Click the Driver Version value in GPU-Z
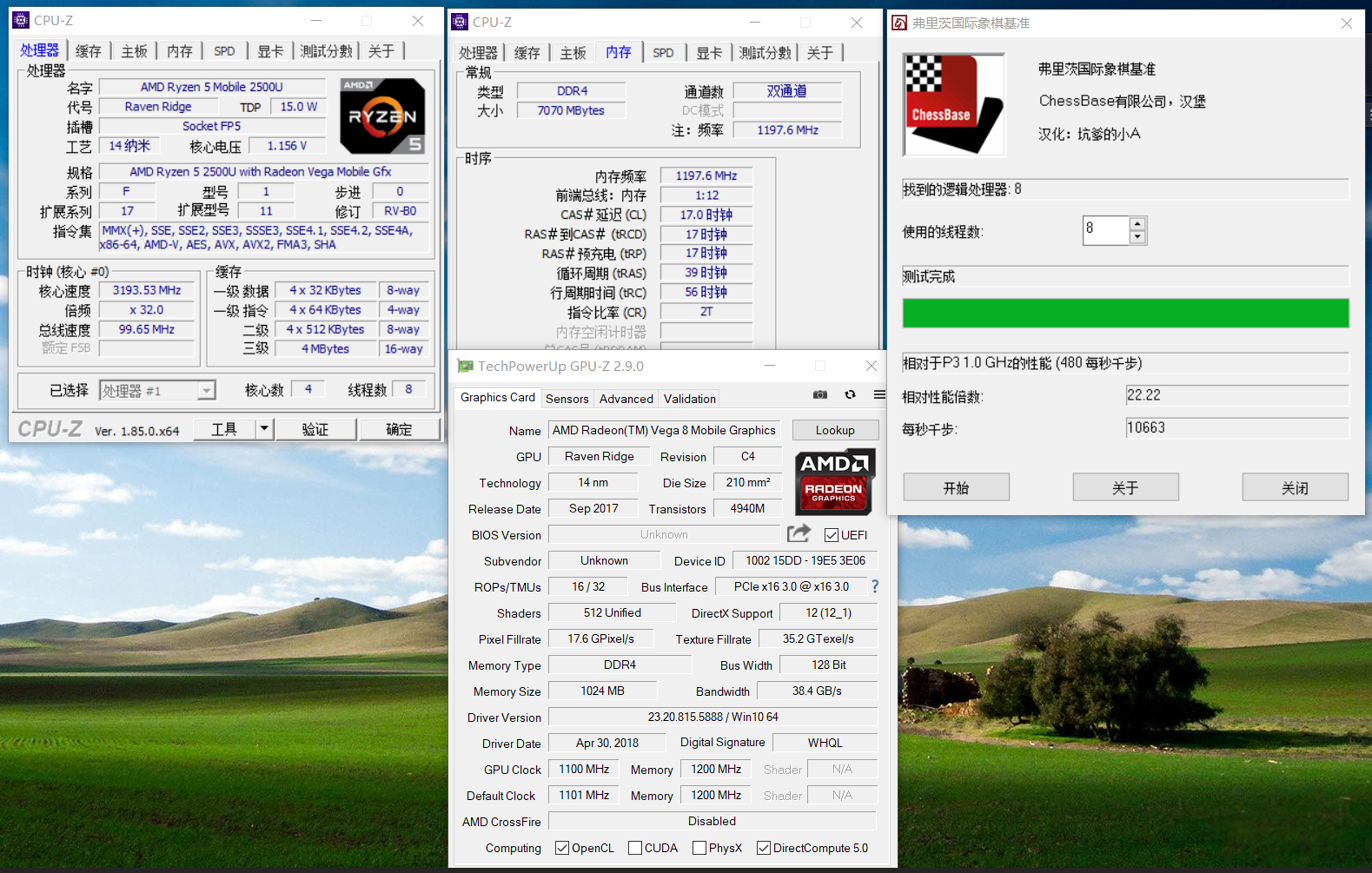Screen dimensions: 1372x873 (x=713, y=717)
